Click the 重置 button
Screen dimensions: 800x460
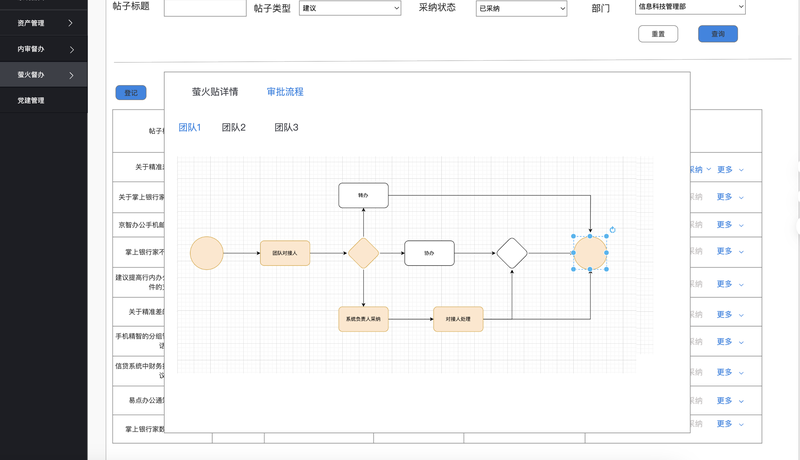pyautogui.click(x=658, y=34)
